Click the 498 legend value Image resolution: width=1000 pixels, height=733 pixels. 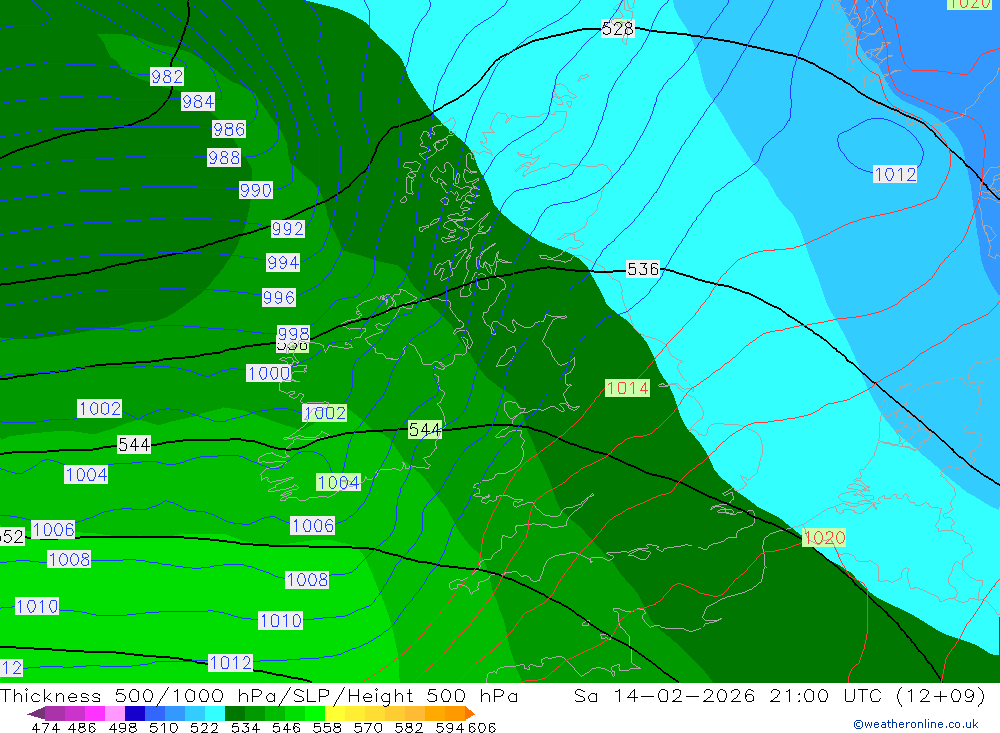click(x=121, y=727)
